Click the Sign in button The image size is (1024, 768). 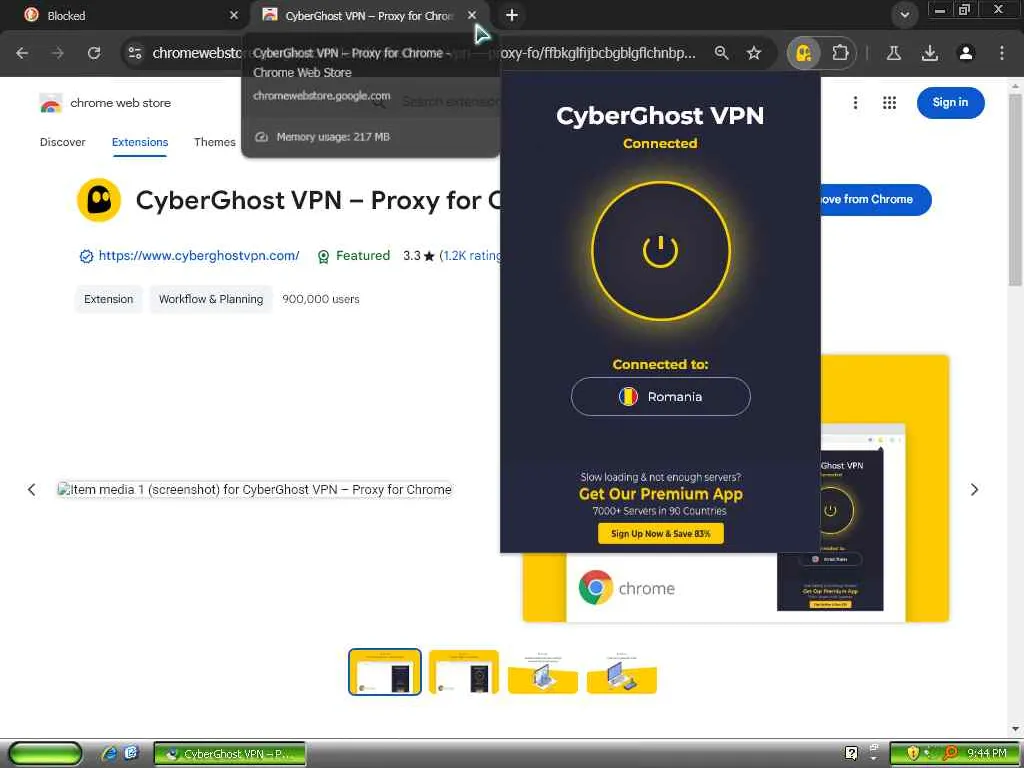coord(950,103)
